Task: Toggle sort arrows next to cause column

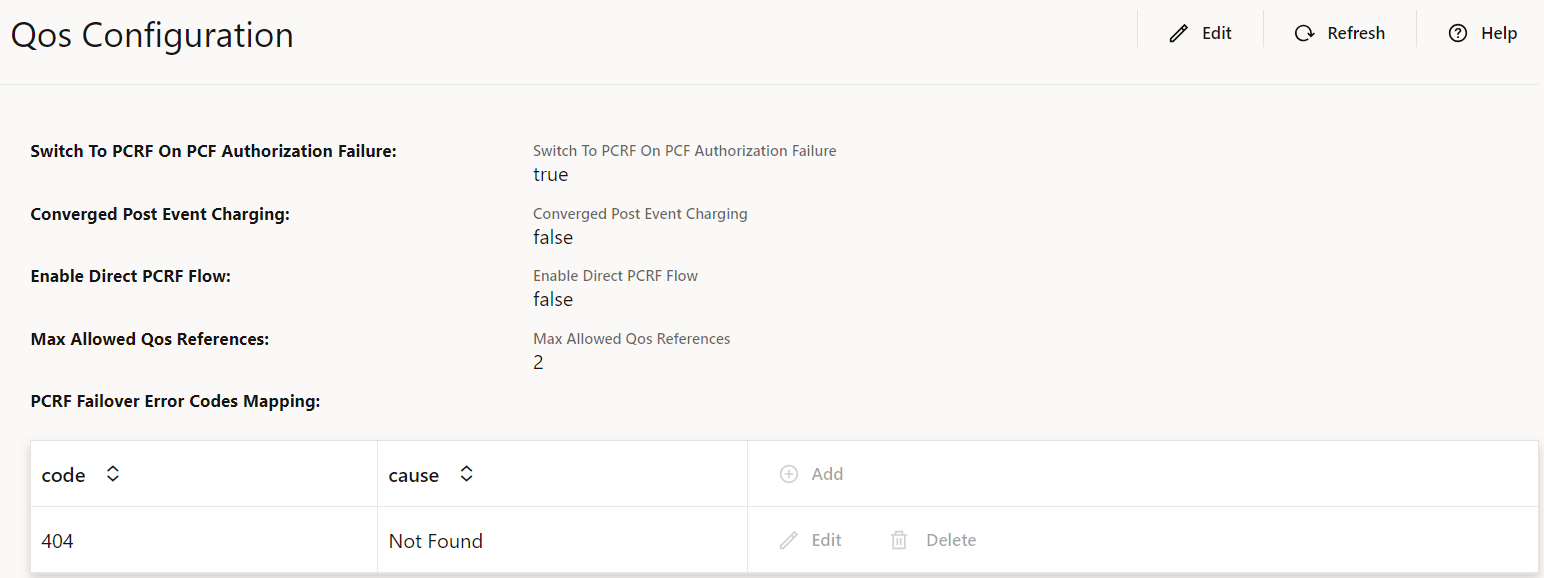Action: [x=466, y=475]
